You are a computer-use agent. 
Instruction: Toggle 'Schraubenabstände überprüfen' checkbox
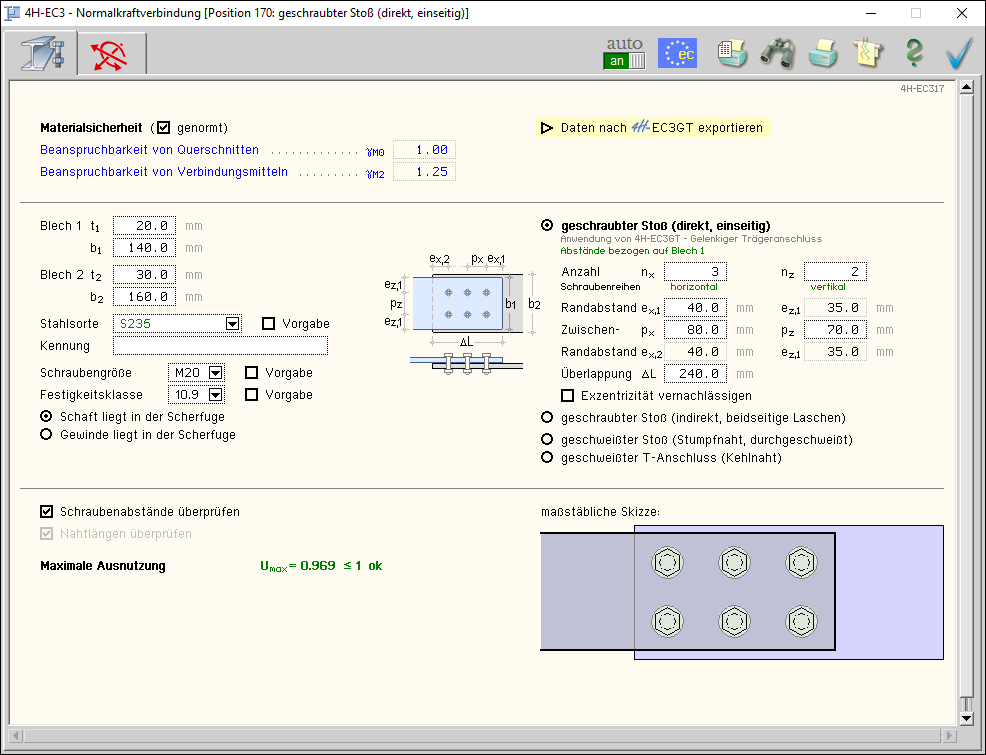point(47,512)
